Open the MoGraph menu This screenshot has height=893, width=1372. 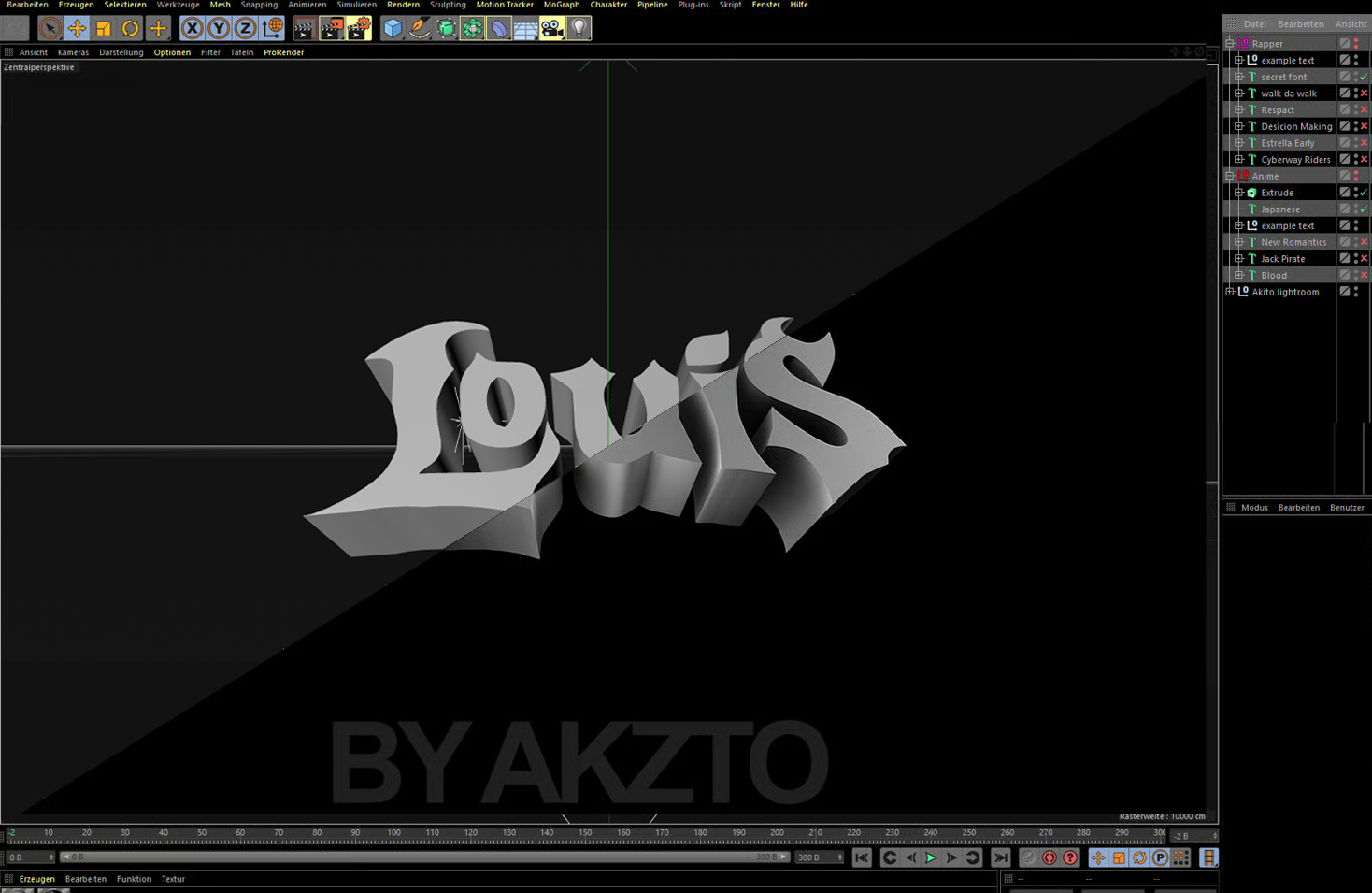click(562, 5)
